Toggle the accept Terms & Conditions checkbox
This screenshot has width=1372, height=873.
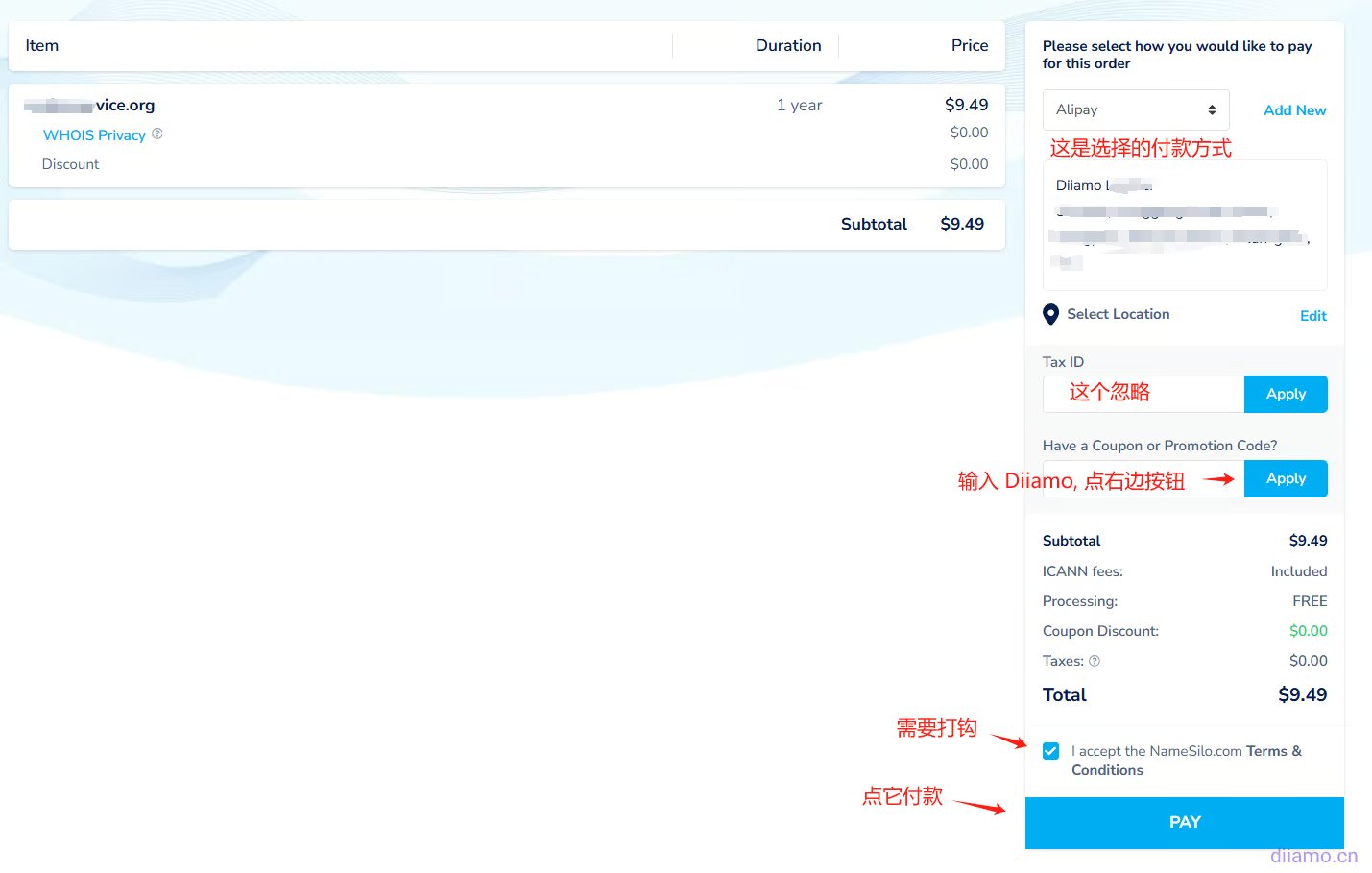1051,751
